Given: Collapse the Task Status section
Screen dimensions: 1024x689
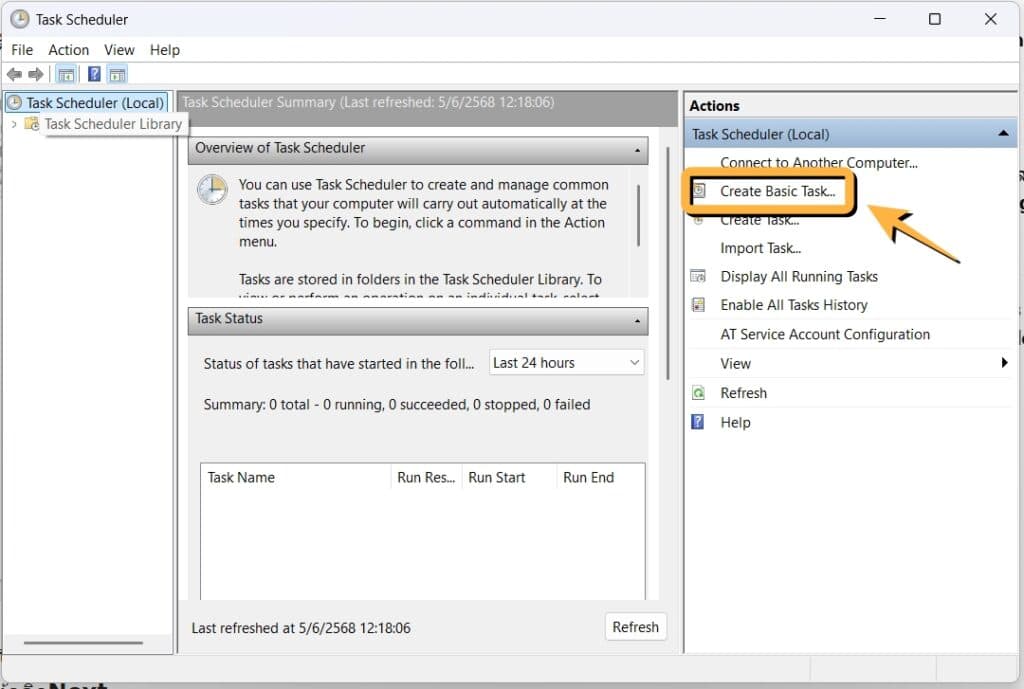Looking at the screenshot, I should (x=637, y=320).
